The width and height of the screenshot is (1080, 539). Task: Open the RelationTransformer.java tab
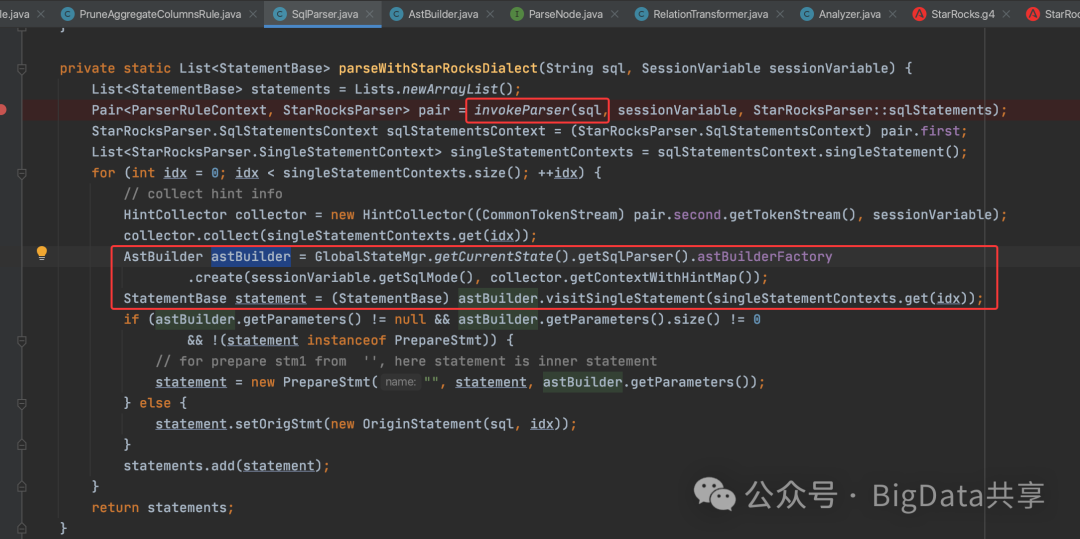pyautogui.click(x=709, y=13)
